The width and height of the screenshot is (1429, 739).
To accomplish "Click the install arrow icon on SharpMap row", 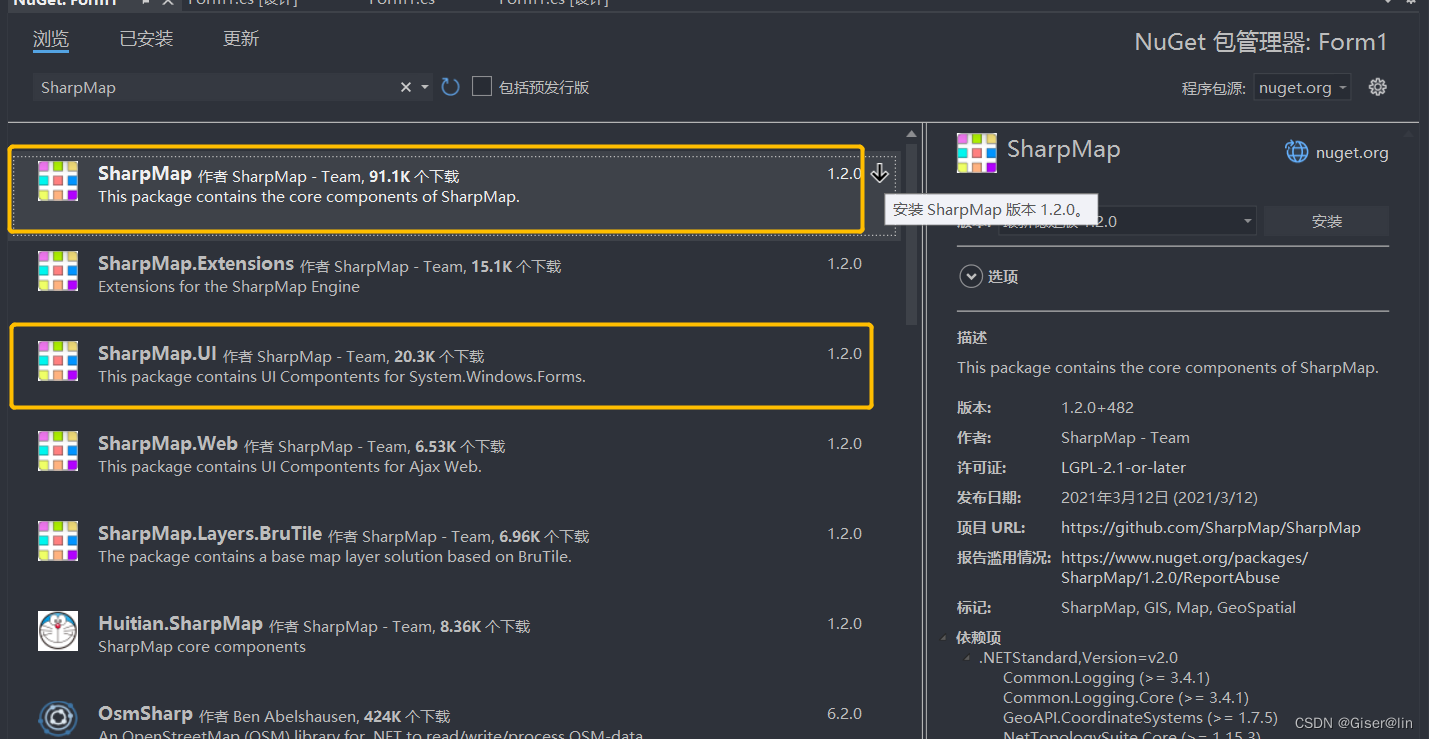I will tap(879, 172).
